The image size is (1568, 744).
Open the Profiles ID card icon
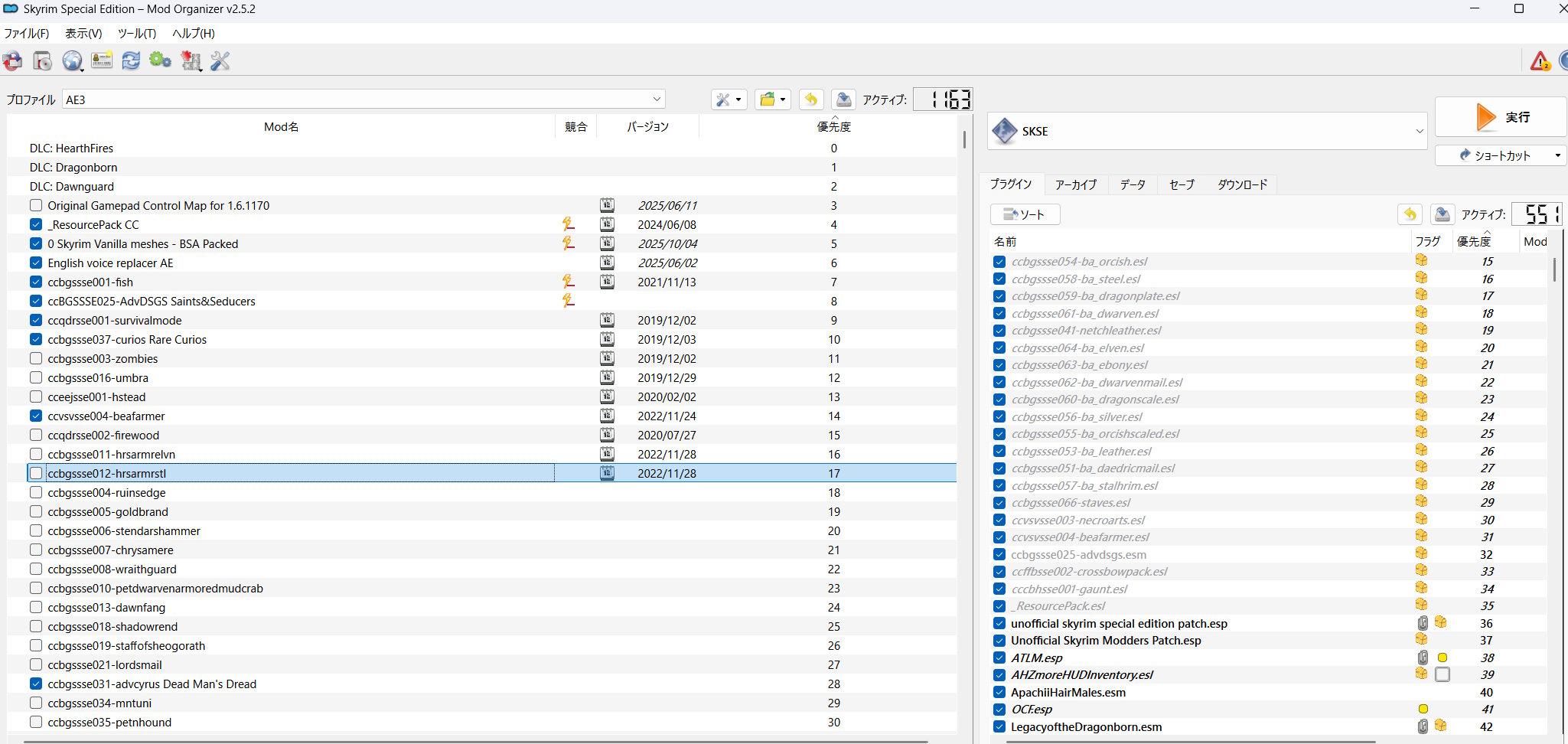pyautogui.click(x=101, y=61)
